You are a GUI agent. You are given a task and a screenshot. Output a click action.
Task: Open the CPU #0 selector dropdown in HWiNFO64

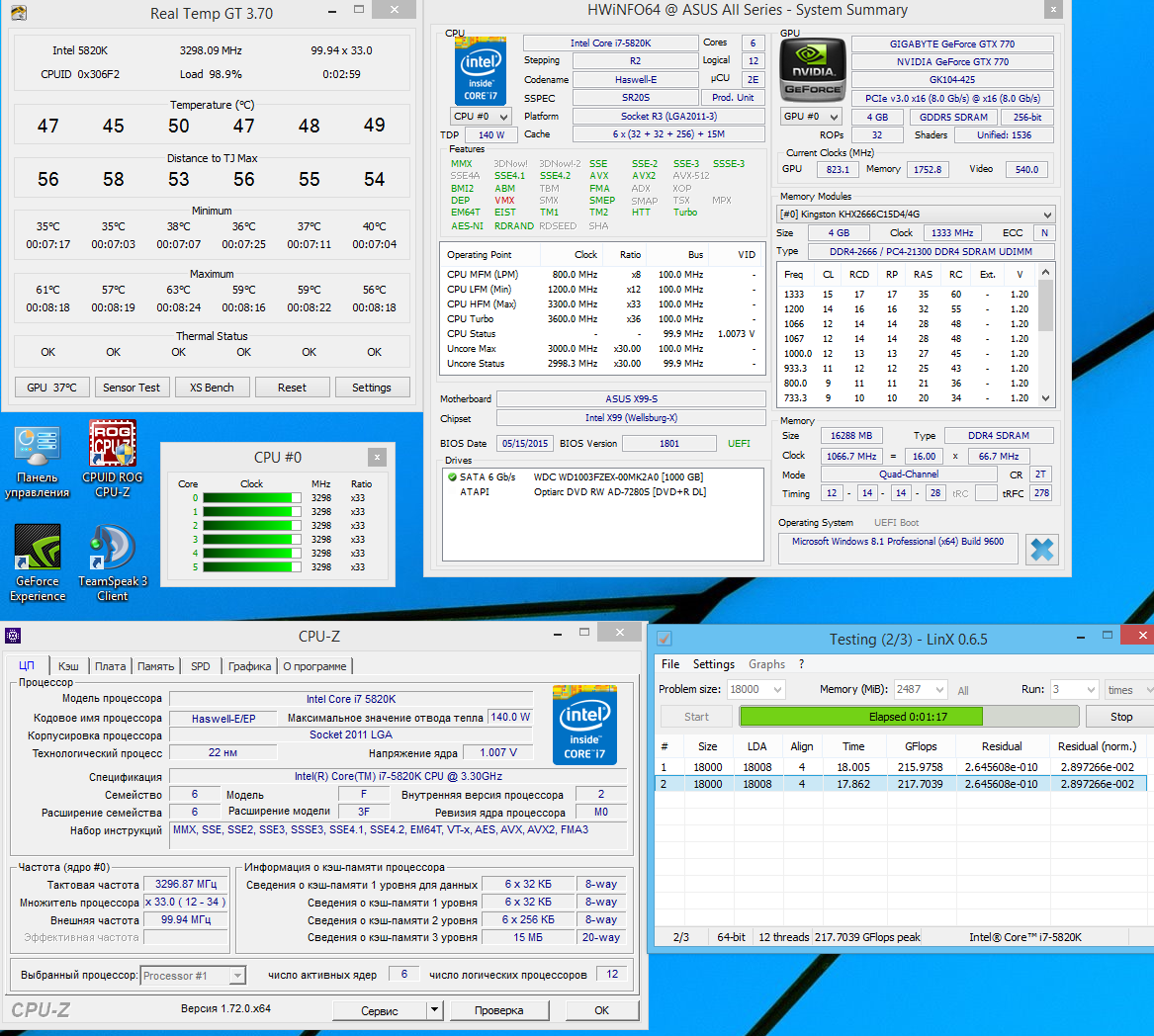pyautogui.click(x=481, y=117)
